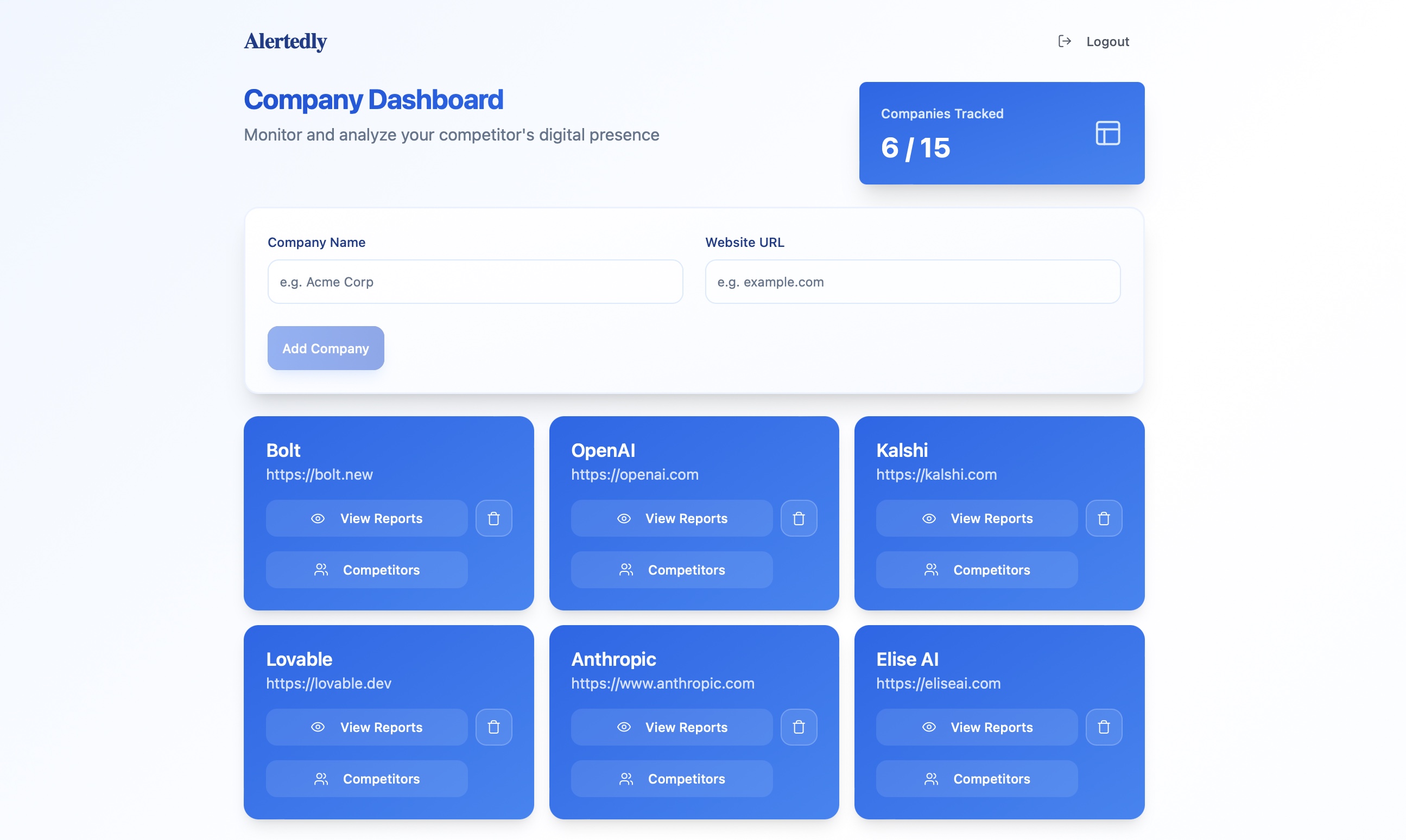The image size is (1406, 840).
Task: Click the trash icon on the Anthropic card
Action: (x=799, y=727)
